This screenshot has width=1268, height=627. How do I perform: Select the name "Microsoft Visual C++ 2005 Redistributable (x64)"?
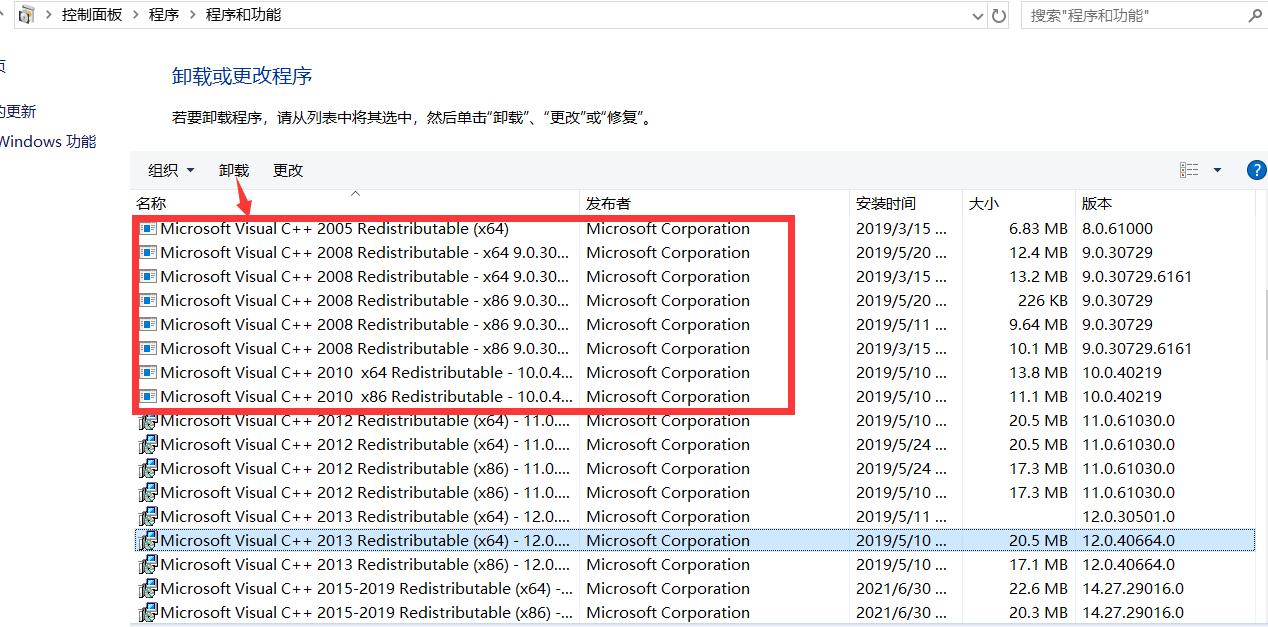coord(334,229)
